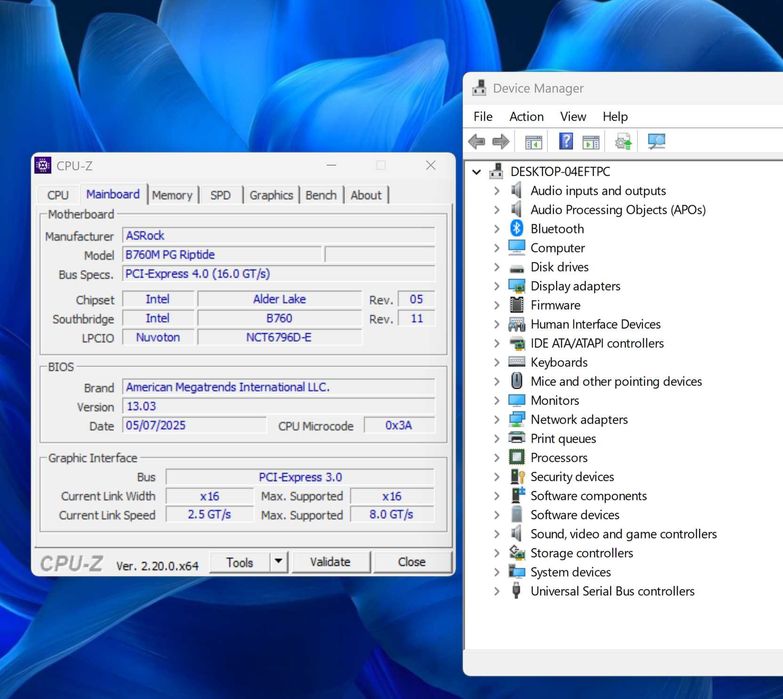Click the Firmware chip icon
Image resolution: width=783 pixels, height=699 pixels.
516,305
